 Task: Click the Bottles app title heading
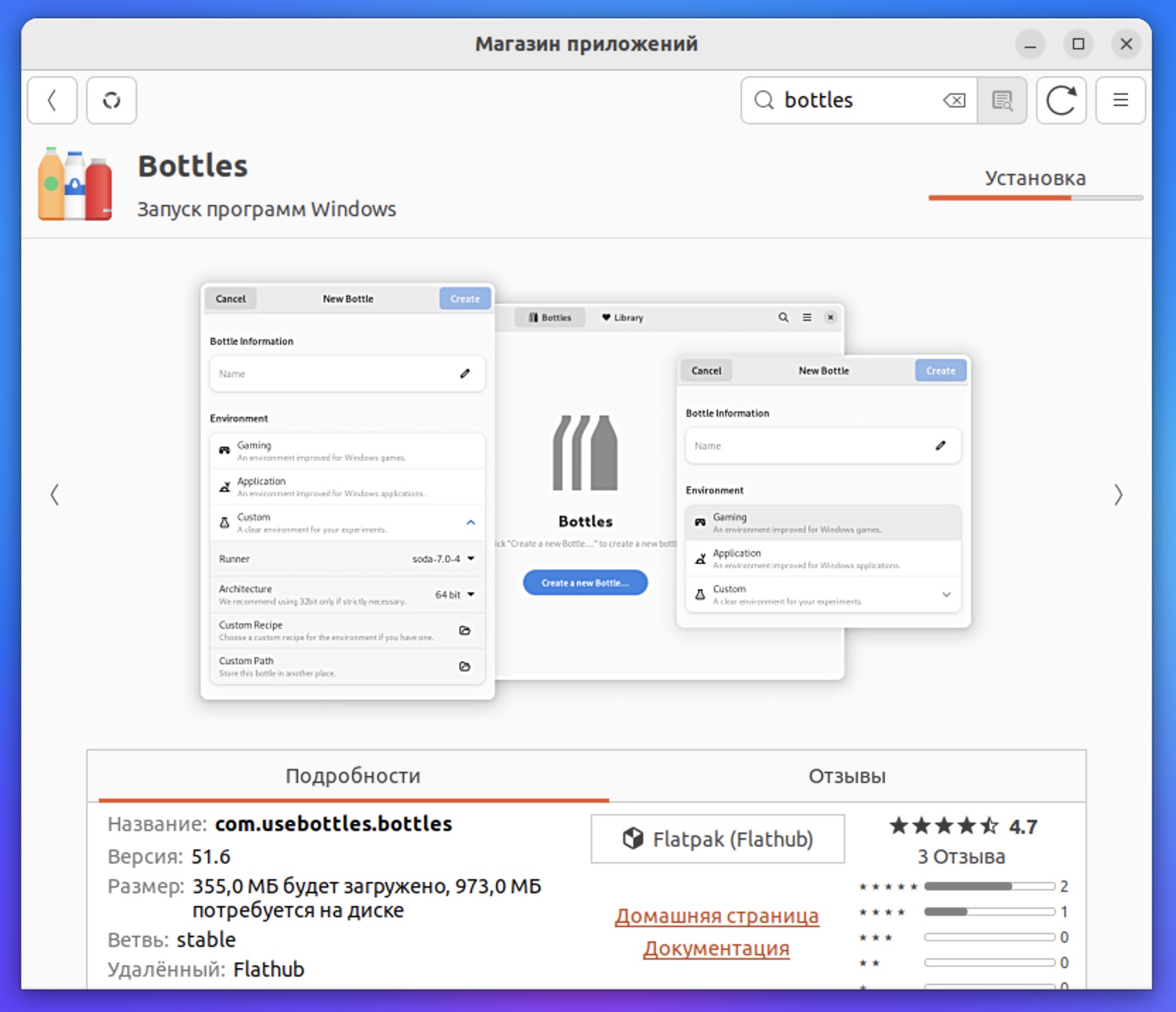[x=193, y=166]
